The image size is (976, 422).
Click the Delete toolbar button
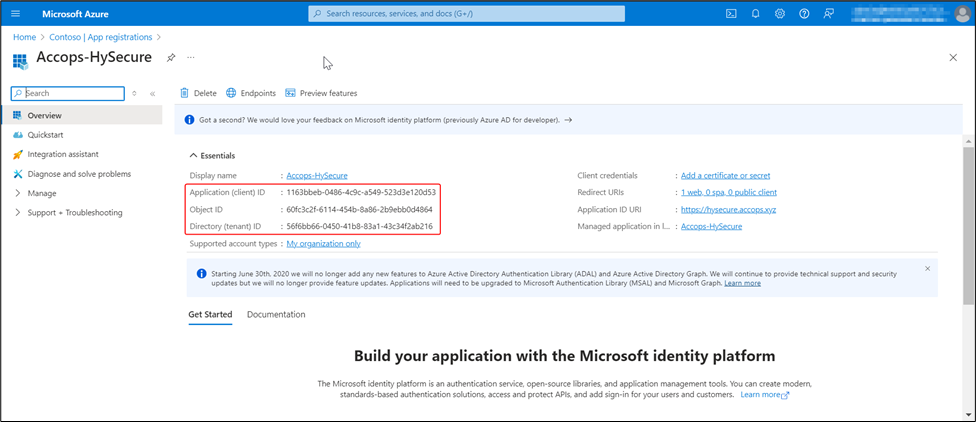click(198, 93)
